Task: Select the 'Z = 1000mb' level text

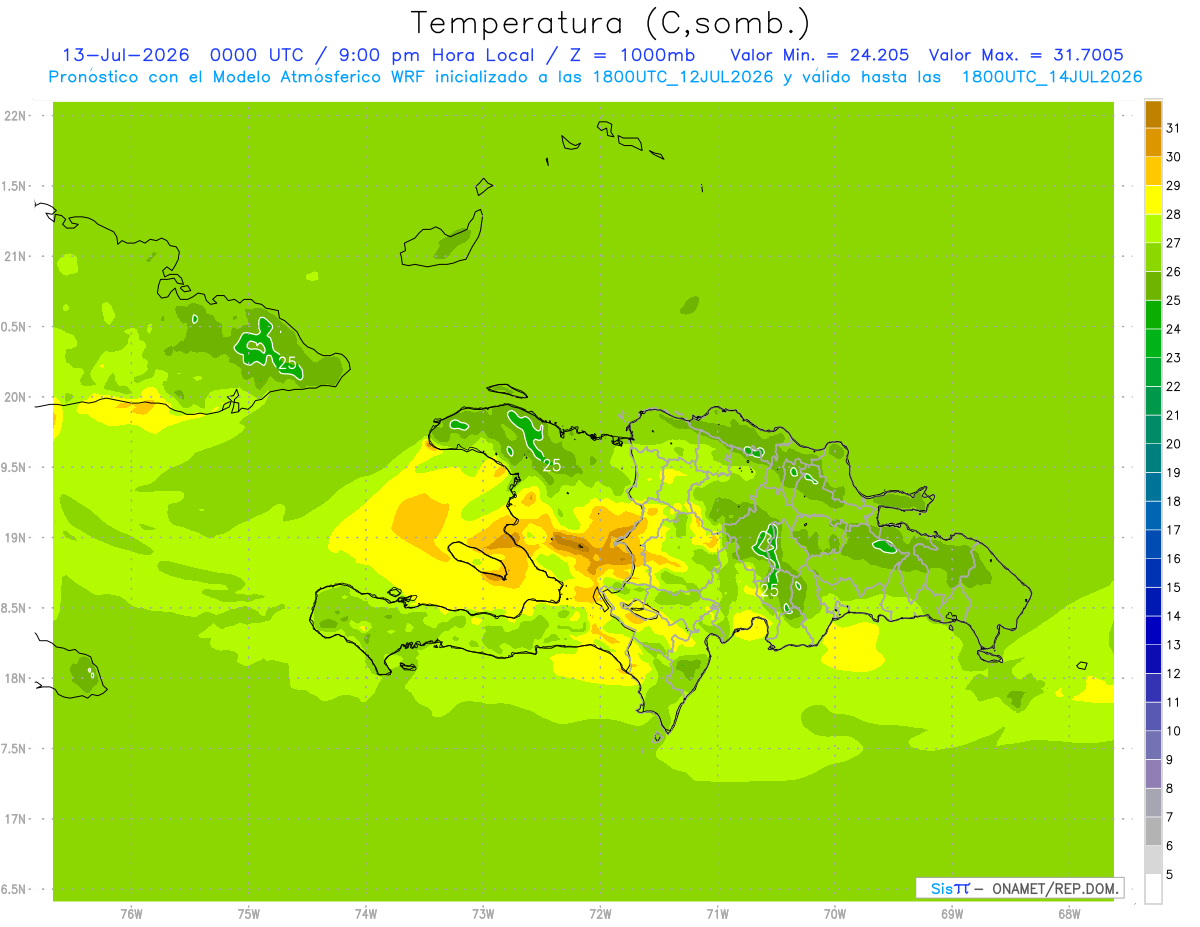Action: (632, 55)
